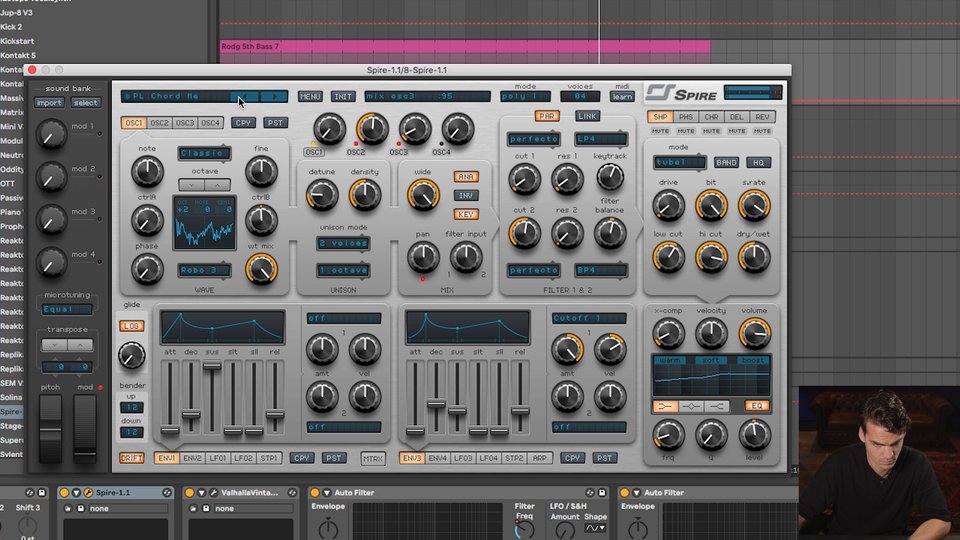Toggle the ValhallaVintage device activator
Viewport: 960px width, 540px height.
click(190, 492)
